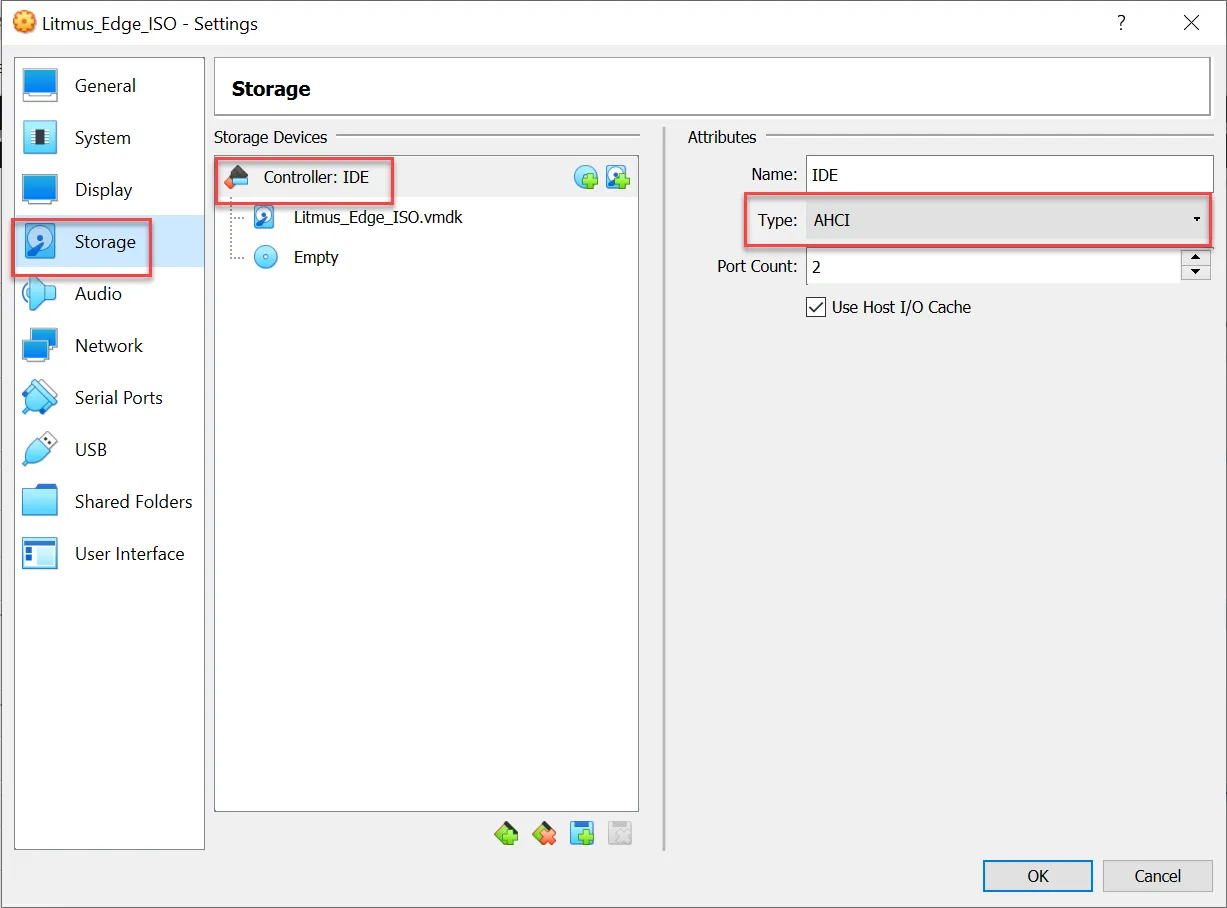Viewport: 1227px width, 908px height.
Task: Open the General settings category
Action: (x=109, y=86)
